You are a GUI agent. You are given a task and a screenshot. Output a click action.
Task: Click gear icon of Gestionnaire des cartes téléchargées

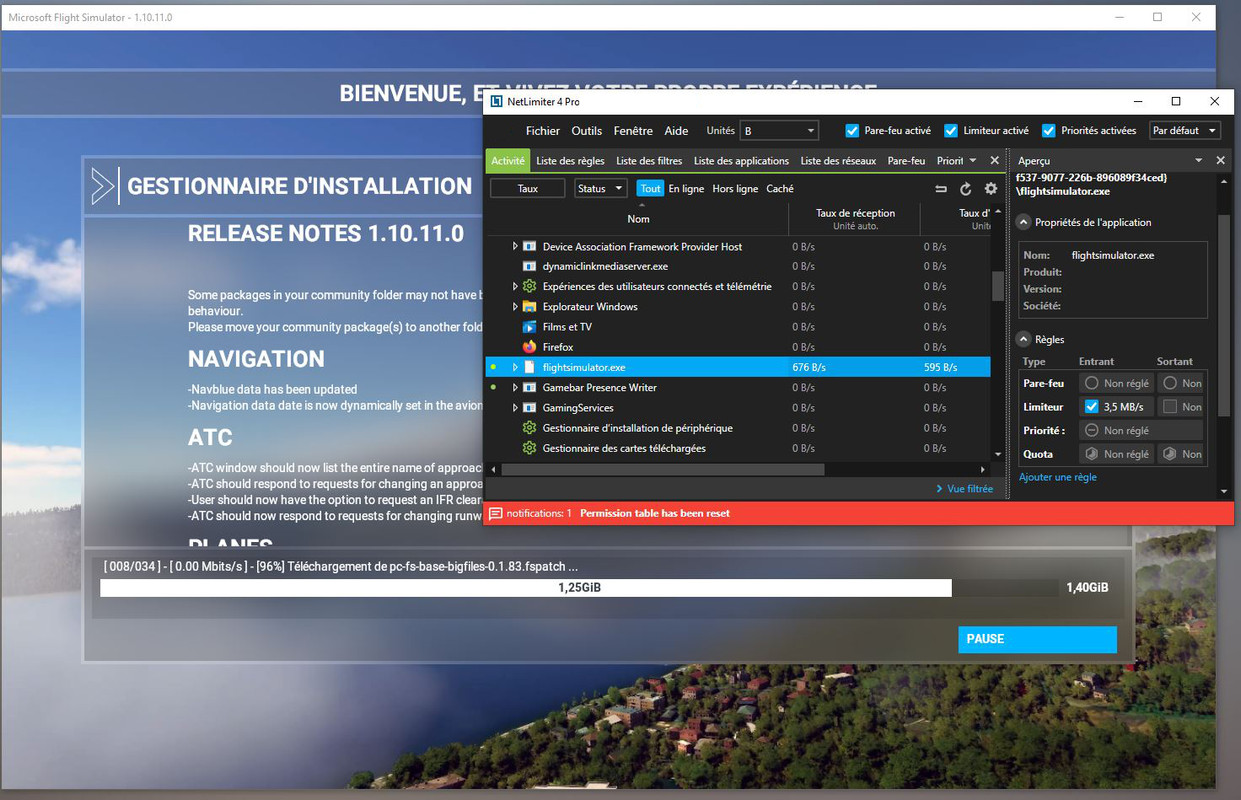(x=530, y=448)
